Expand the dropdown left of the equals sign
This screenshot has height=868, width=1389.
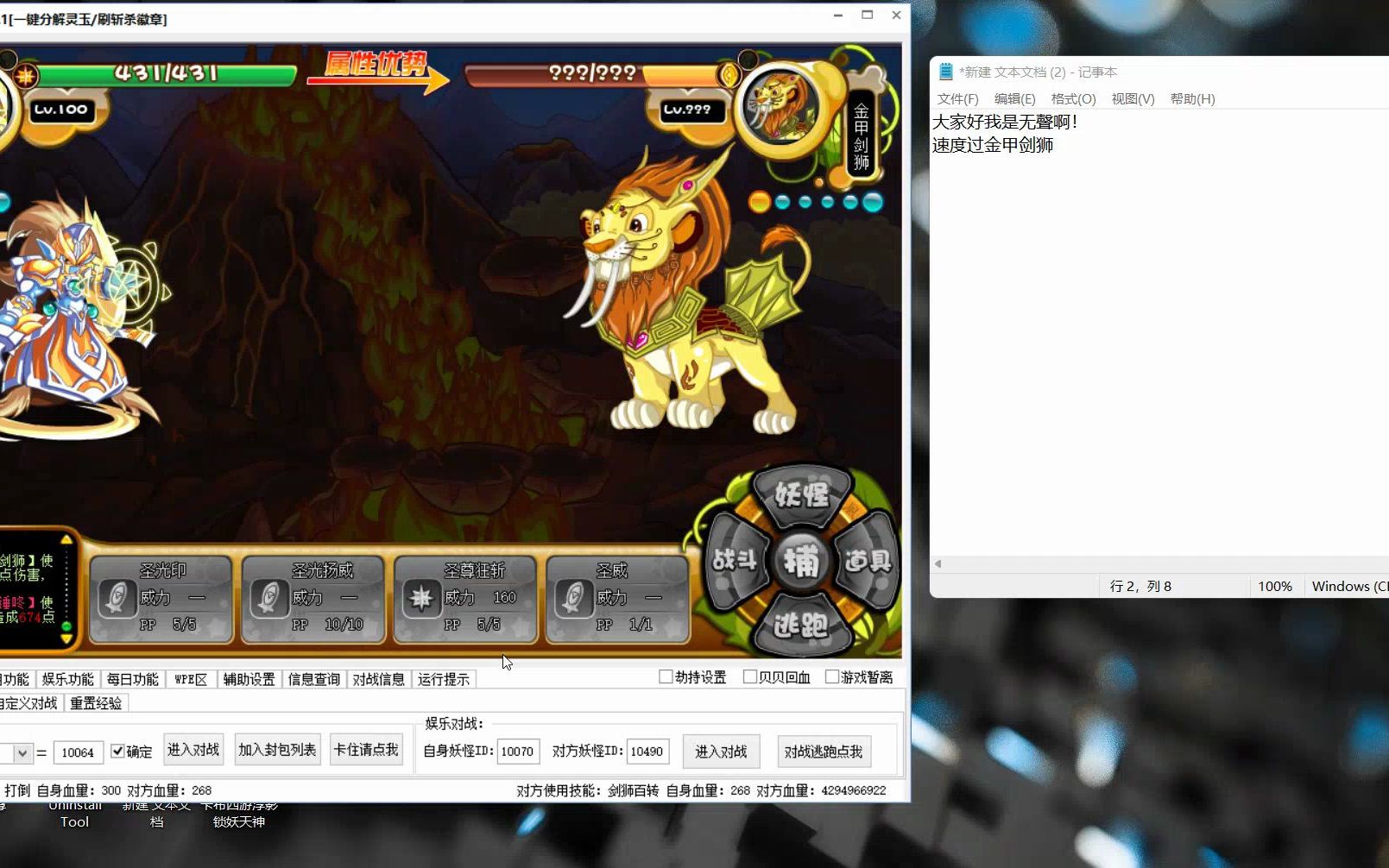click(22, 752)
